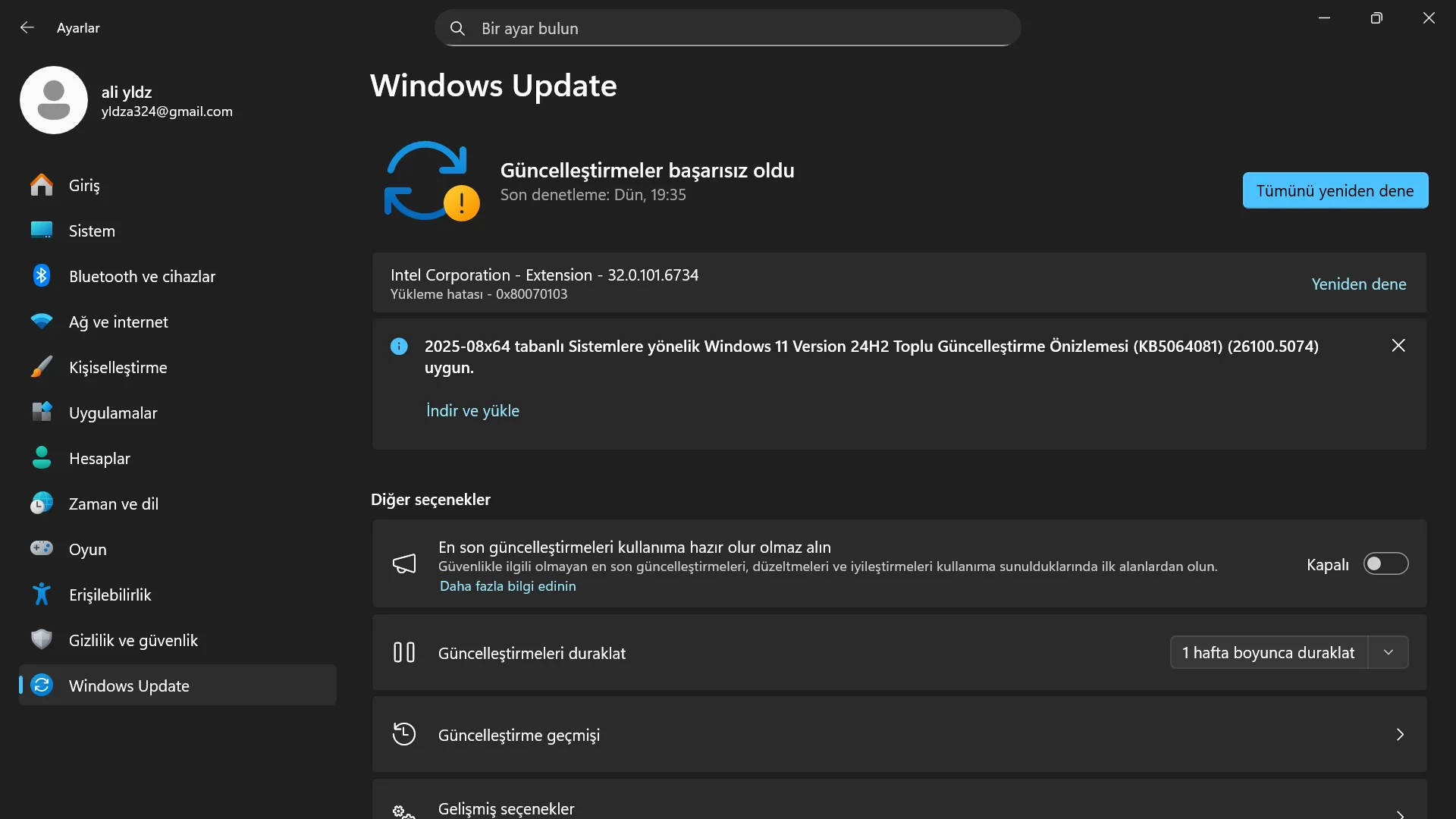This screenshot has height=819, width=1456.
Task: Click the Hesaplar person icon
Action: (x=42, y=458)
